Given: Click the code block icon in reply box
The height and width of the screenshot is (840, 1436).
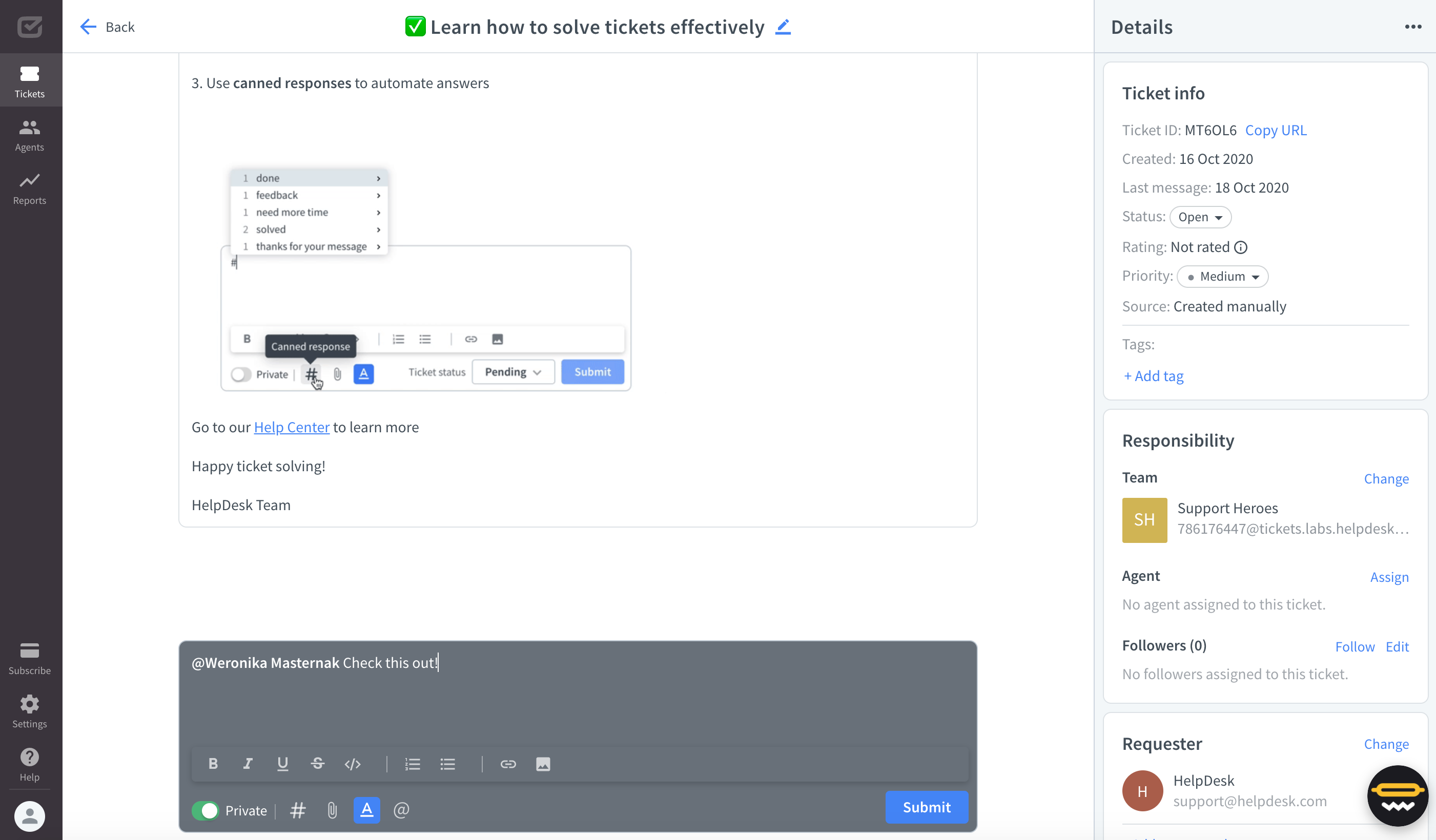Looking at the screenshot, I should click(354, 763).
